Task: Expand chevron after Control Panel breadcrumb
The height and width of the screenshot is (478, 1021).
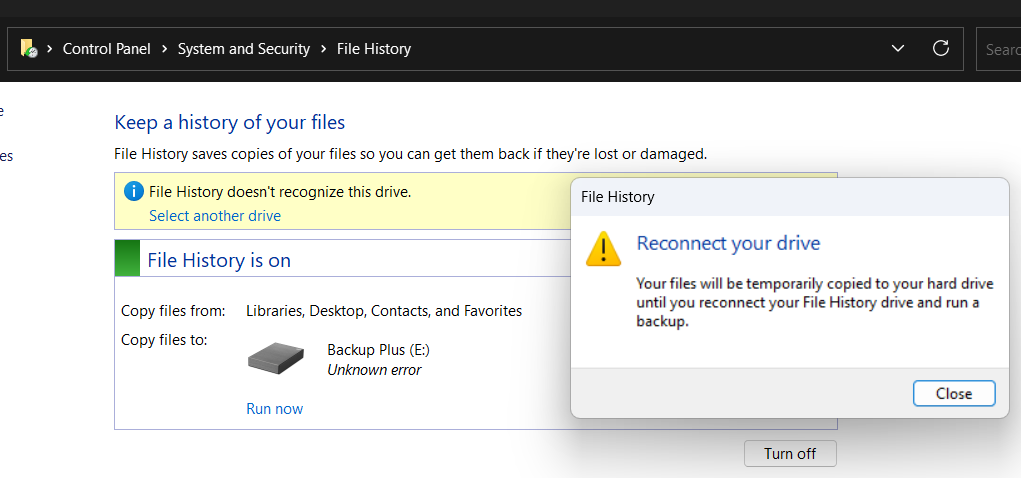Action: coord(164,48)
